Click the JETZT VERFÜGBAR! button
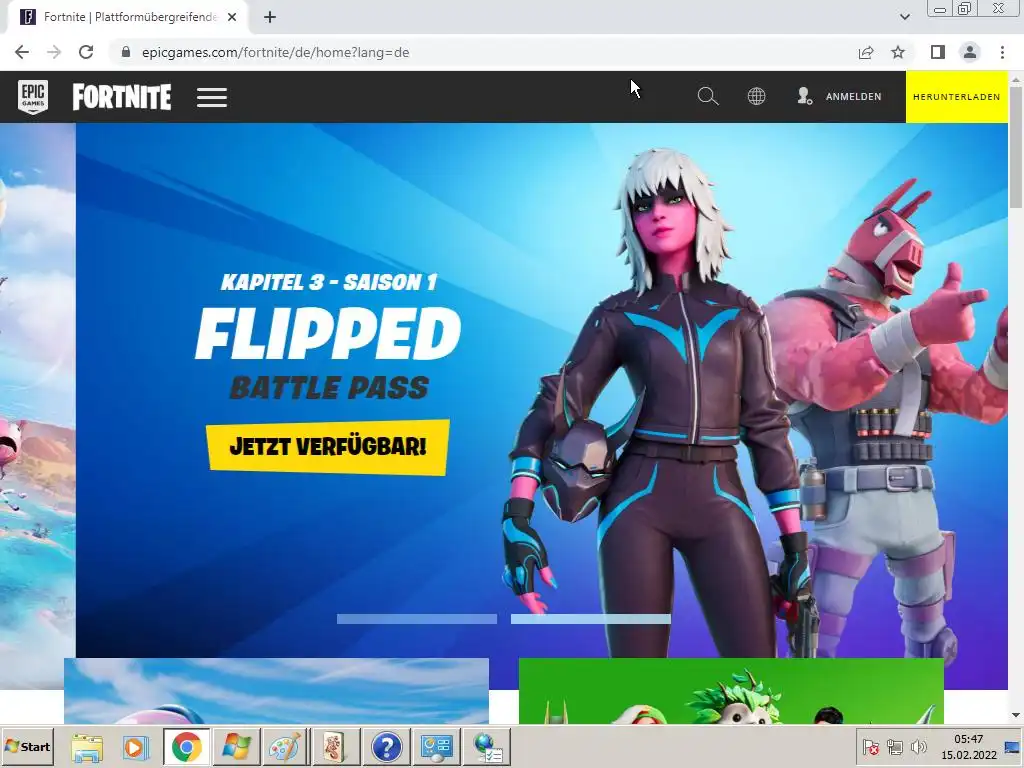This screenshot has height=768, width=1024. [x=327, y=447]
